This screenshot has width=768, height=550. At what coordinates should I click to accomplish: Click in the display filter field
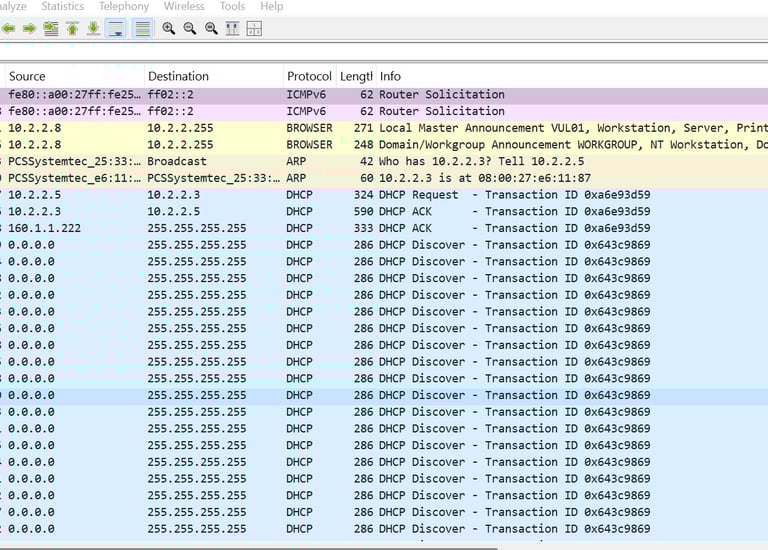point(384,51)
